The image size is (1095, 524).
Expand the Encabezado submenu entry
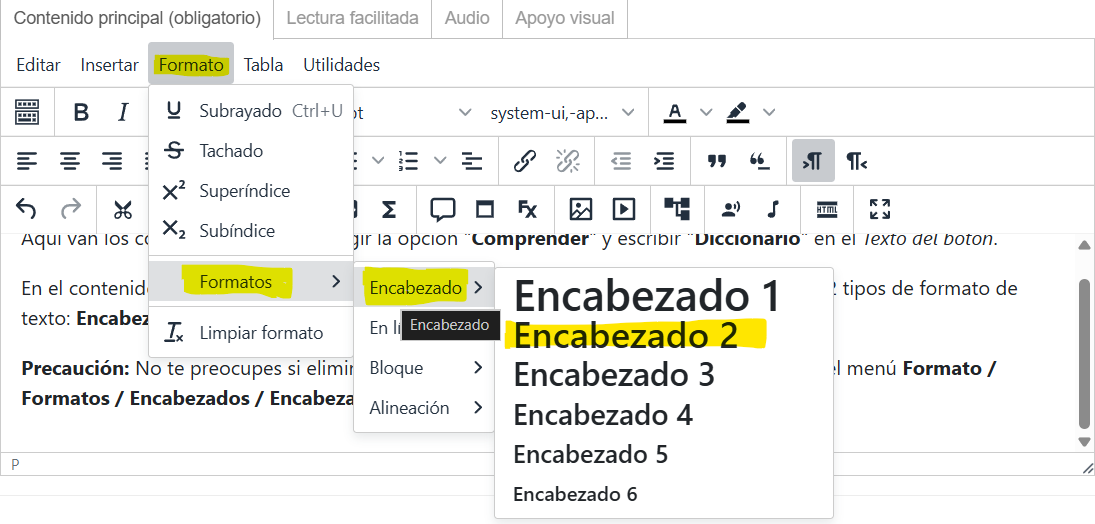coord(424,287)
